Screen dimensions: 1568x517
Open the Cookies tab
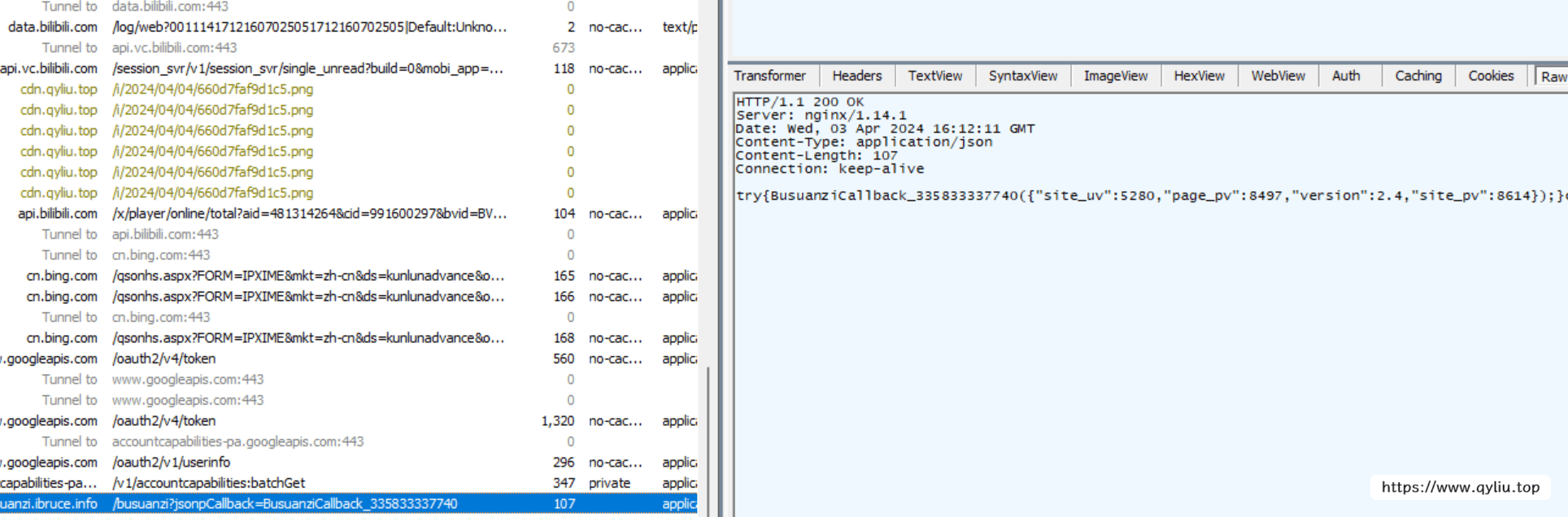(x=1490, y=76)
